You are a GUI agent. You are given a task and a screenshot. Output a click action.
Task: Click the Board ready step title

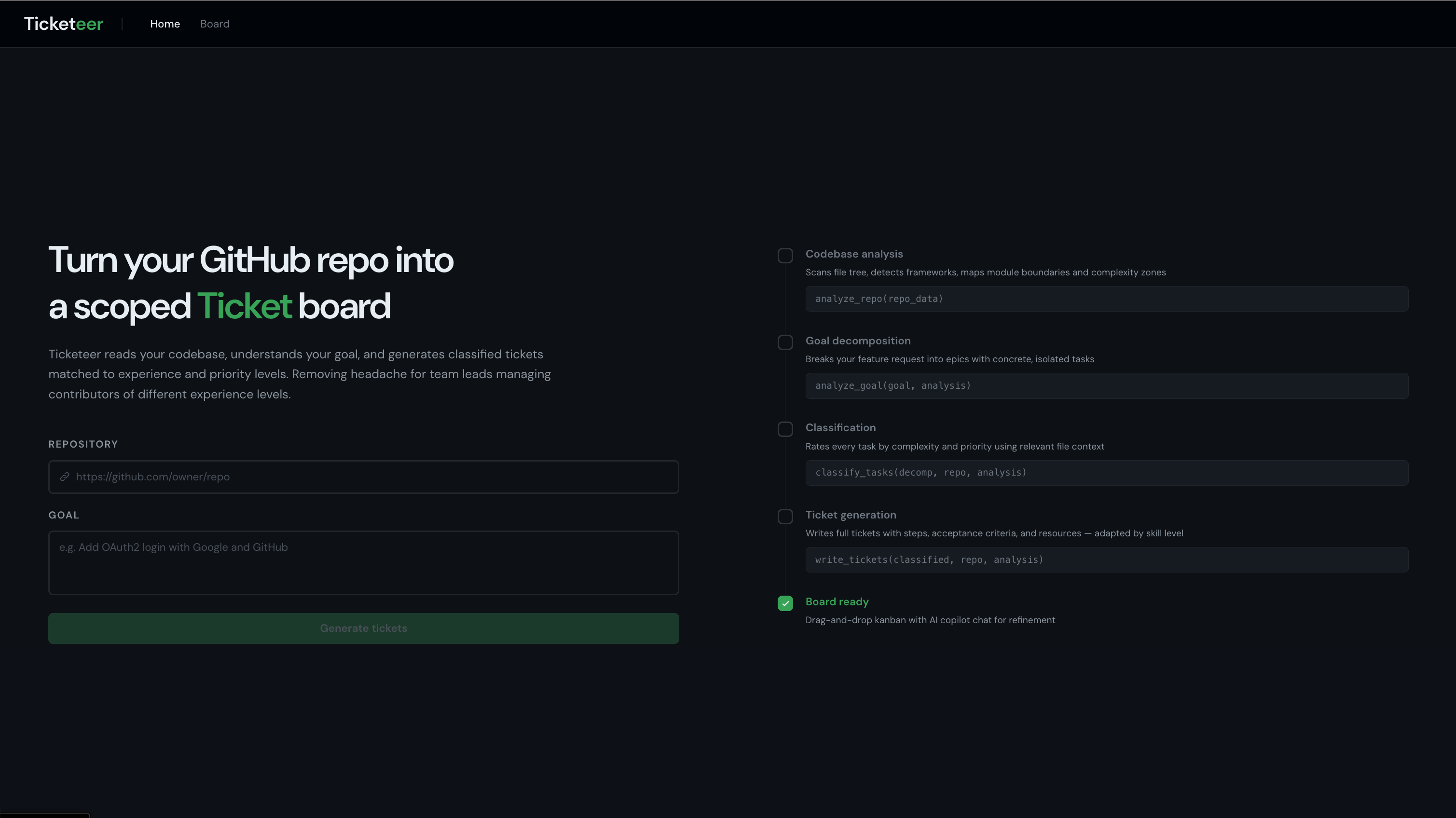(x=837, y=601)
